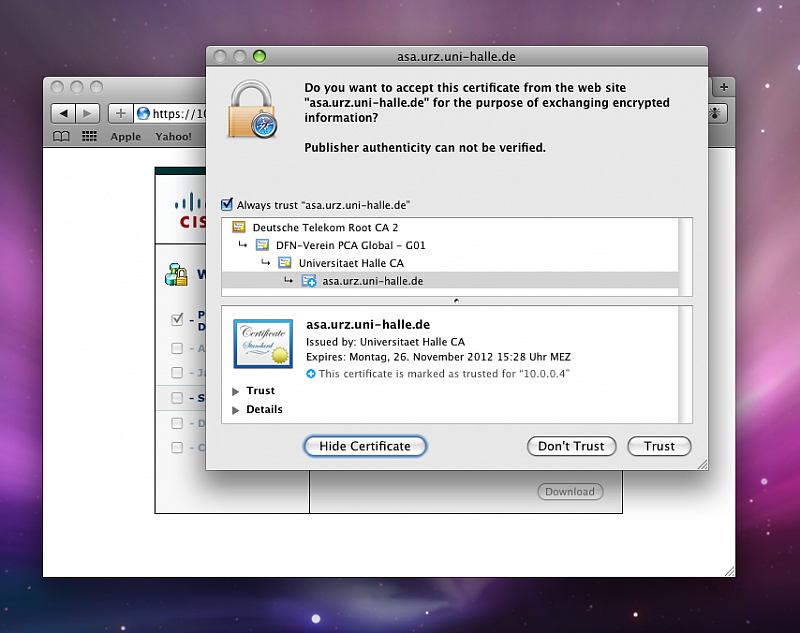Open a new tab with Safari's plus button

(723, 87)
